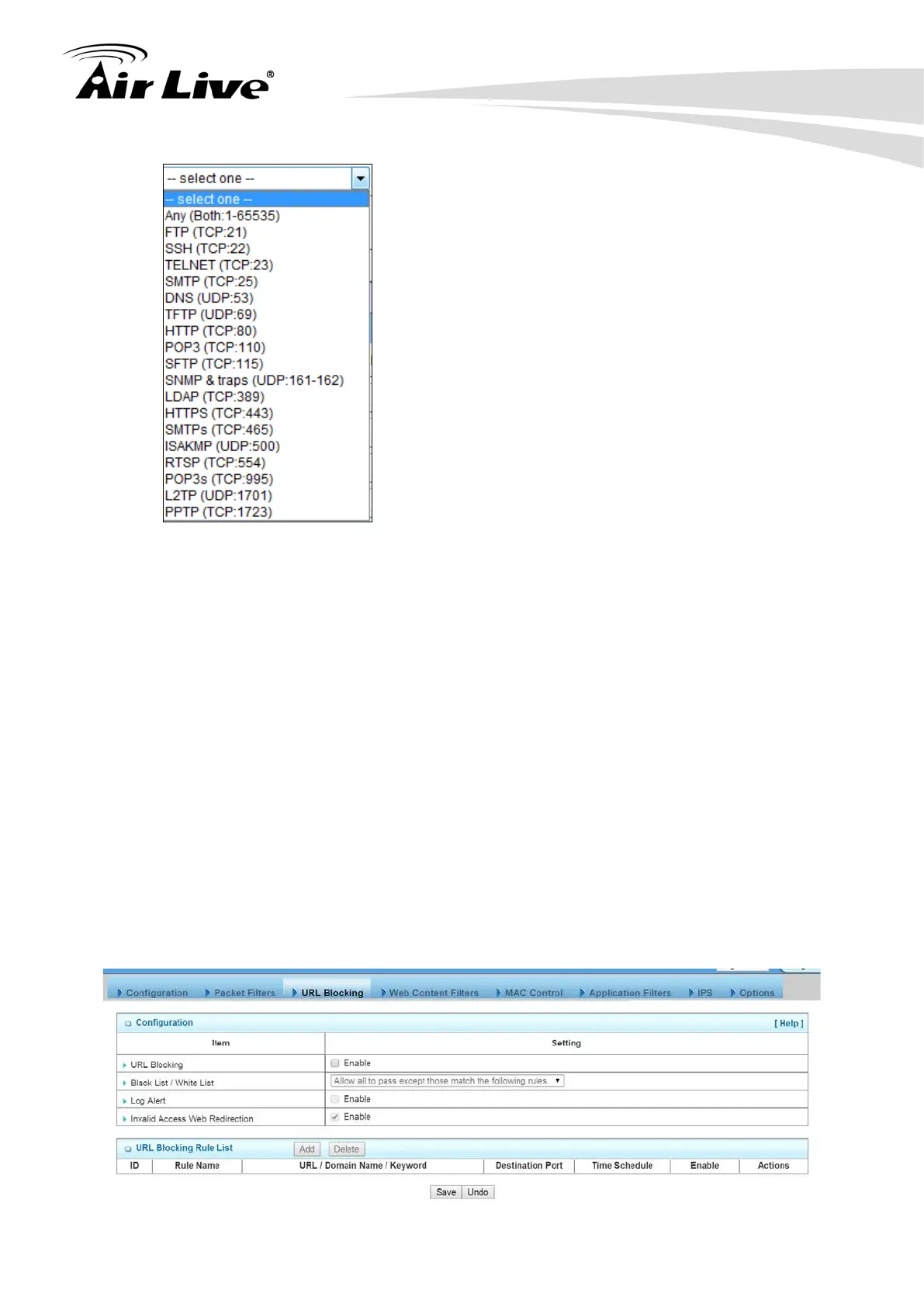Open the IPS tab
The width and height of the screenshot is (924, 1307).
[704, 993]
